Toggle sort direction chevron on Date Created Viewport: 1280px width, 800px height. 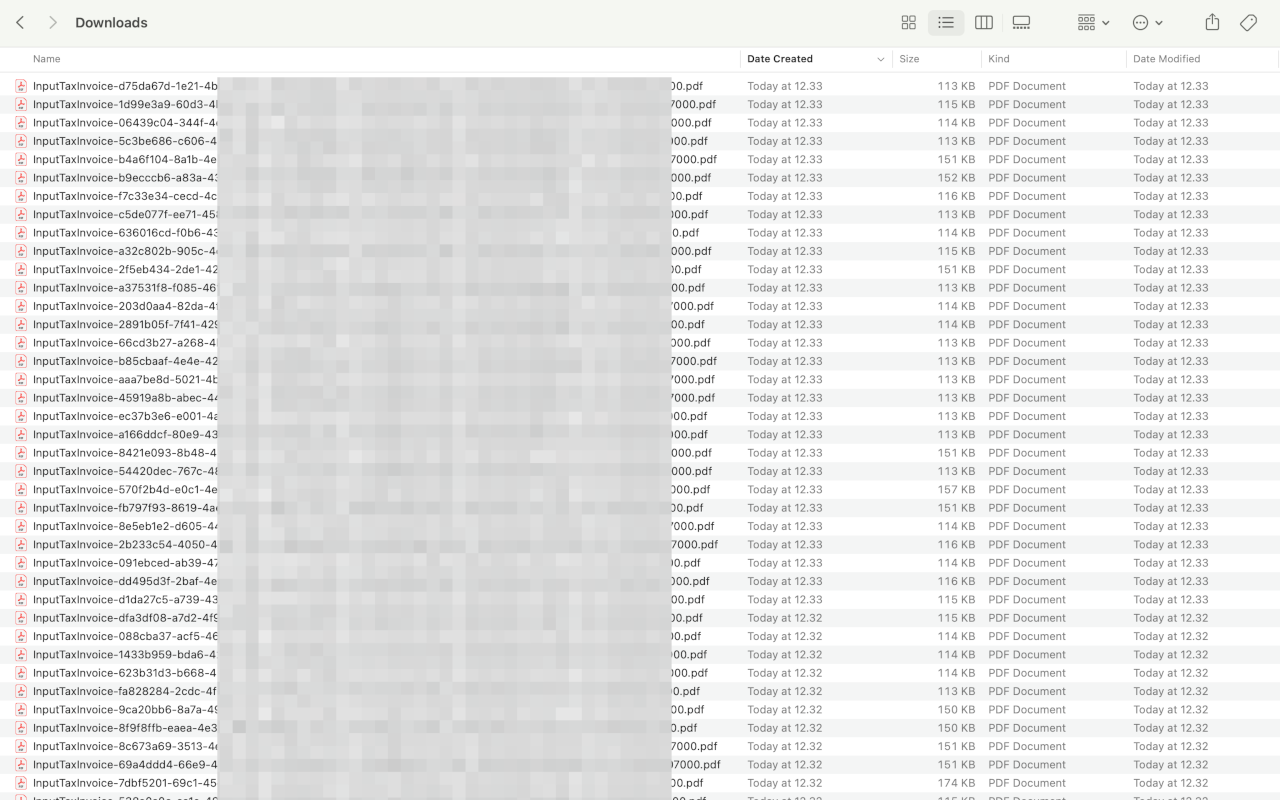880,59
